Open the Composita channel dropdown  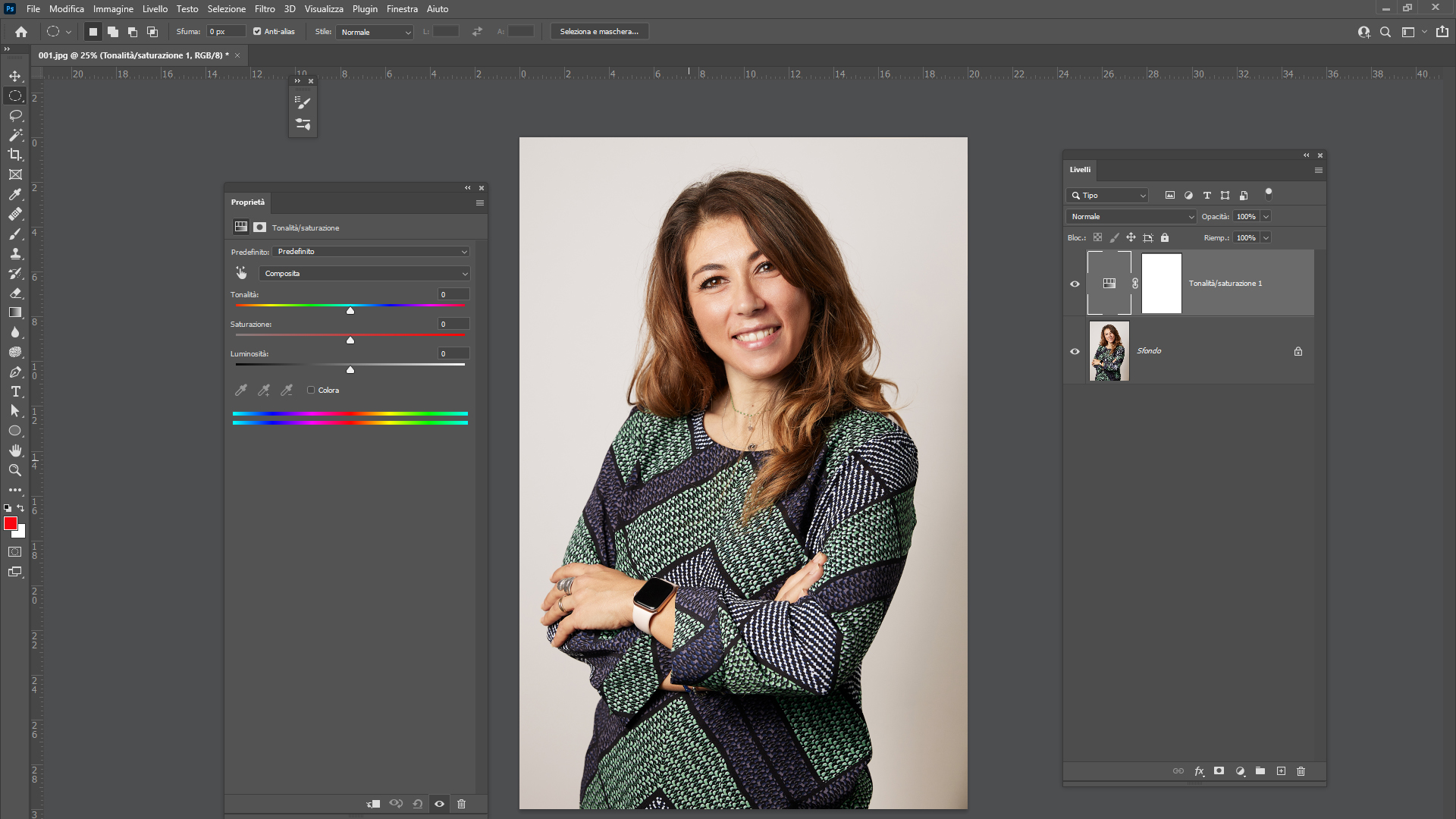tap(365, 274)
